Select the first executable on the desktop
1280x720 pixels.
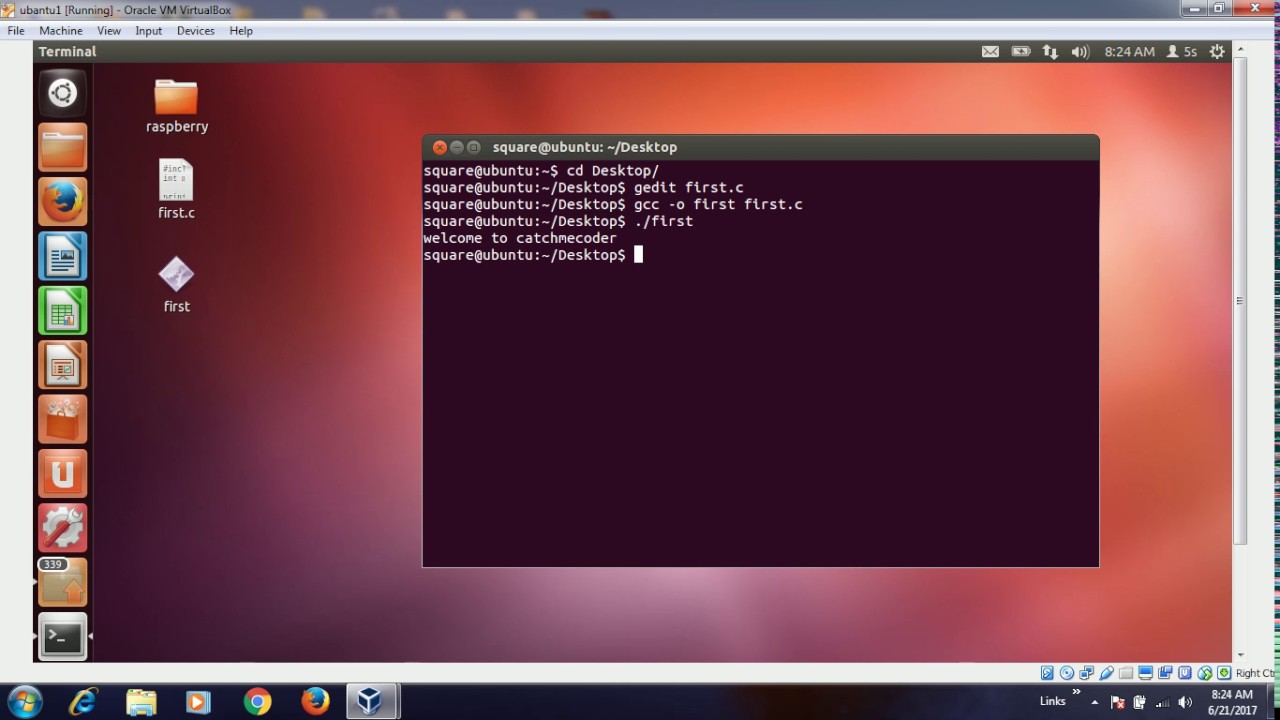point(176,285)
